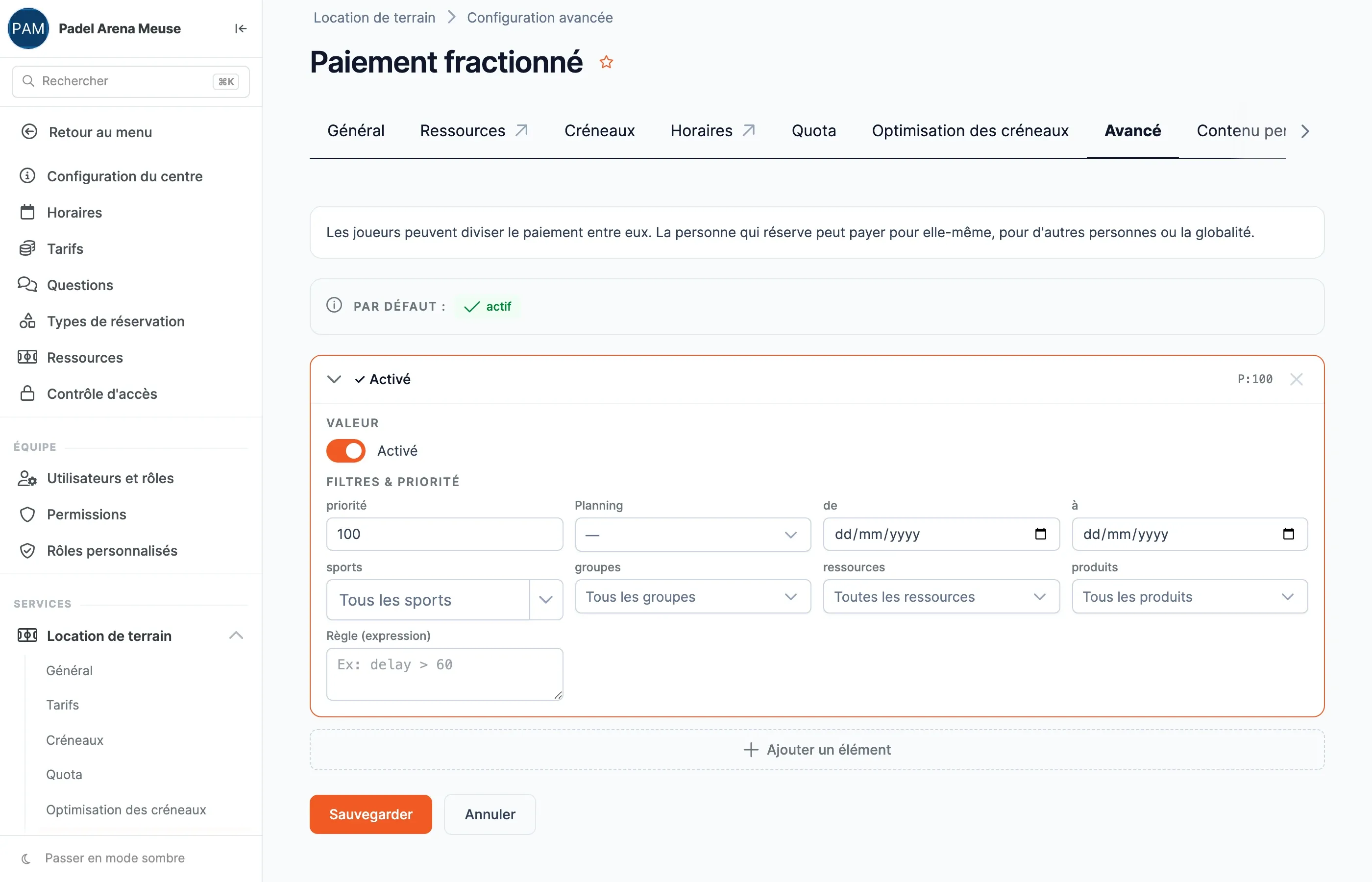Click the external arrow icon on Horaires tab
This screenshot has width=1372, height=882.
[749, 130]
